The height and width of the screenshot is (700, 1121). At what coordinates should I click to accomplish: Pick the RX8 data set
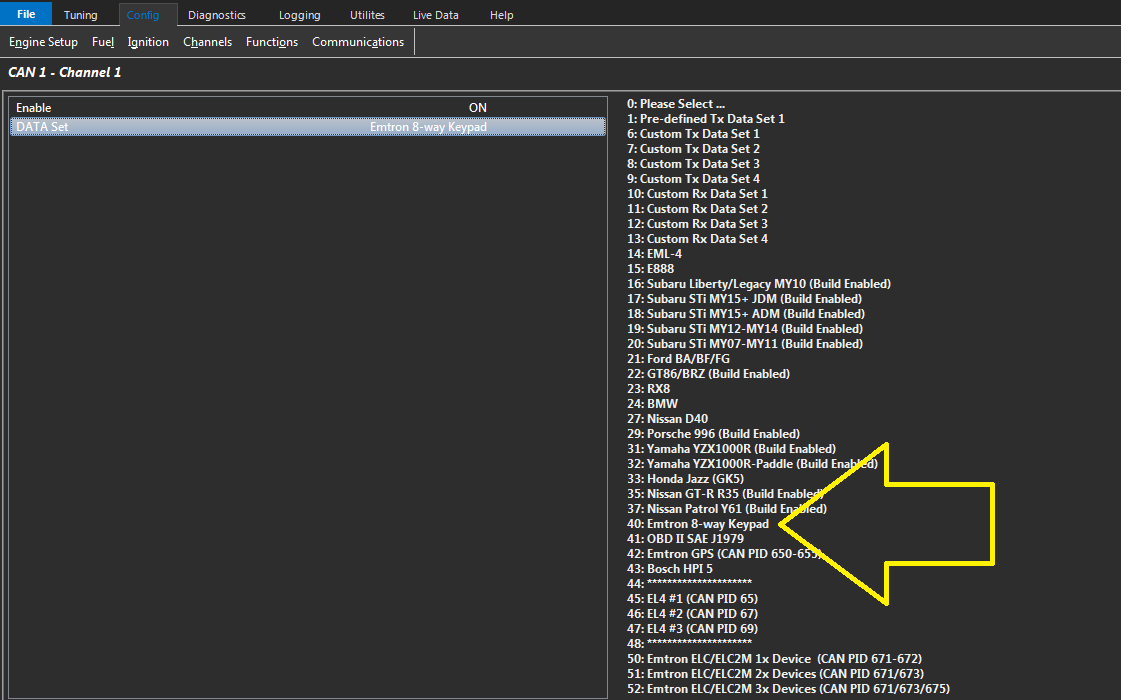point(648,389)
